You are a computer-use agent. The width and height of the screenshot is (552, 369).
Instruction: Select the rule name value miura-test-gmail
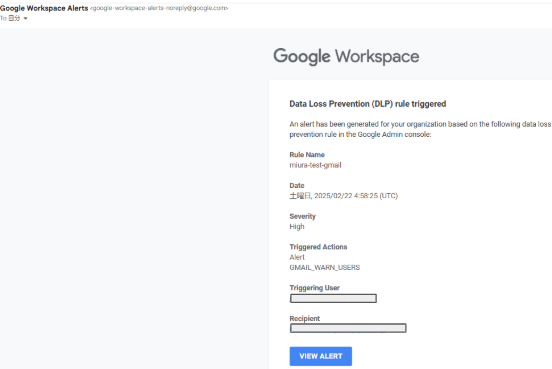[315, 165]
